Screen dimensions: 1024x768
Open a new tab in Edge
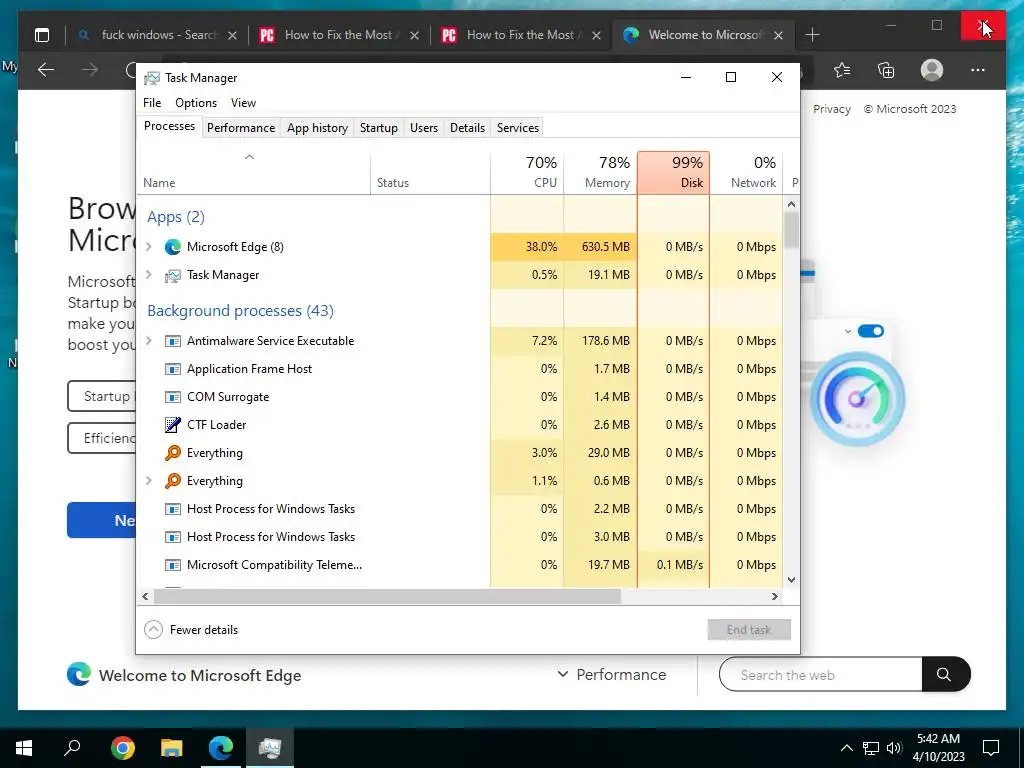point(812,35)
